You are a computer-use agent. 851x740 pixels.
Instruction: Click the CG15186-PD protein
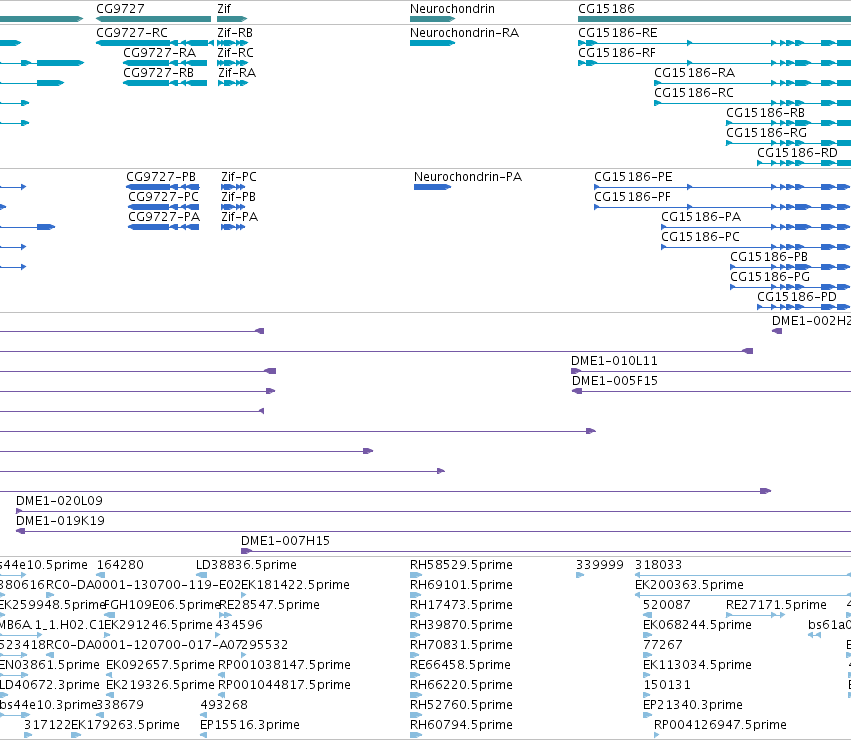pyautogui.click(x=797, y=298)
